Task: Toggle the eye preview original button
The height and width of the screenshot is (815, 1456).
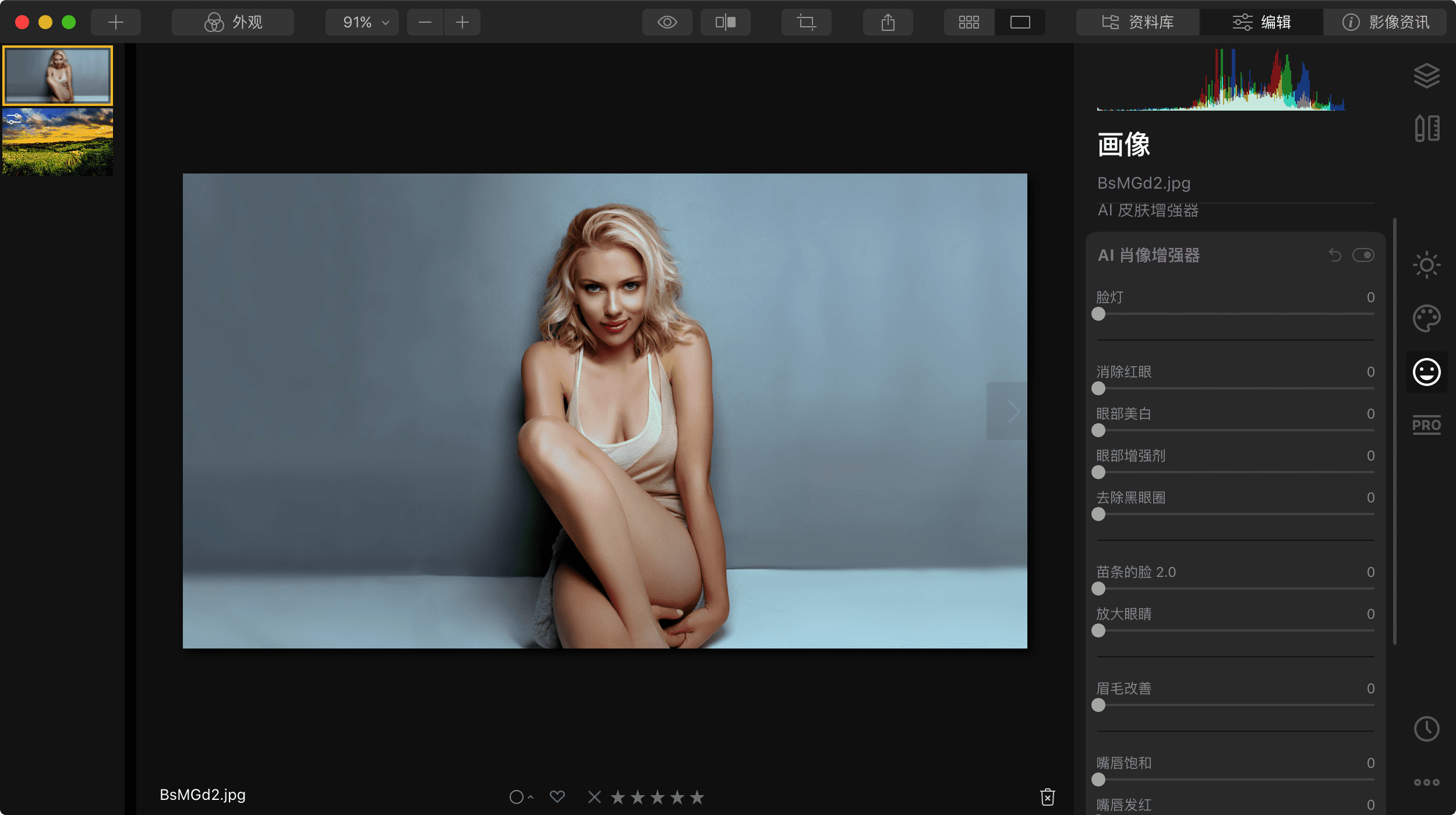Action: (667, 22)
